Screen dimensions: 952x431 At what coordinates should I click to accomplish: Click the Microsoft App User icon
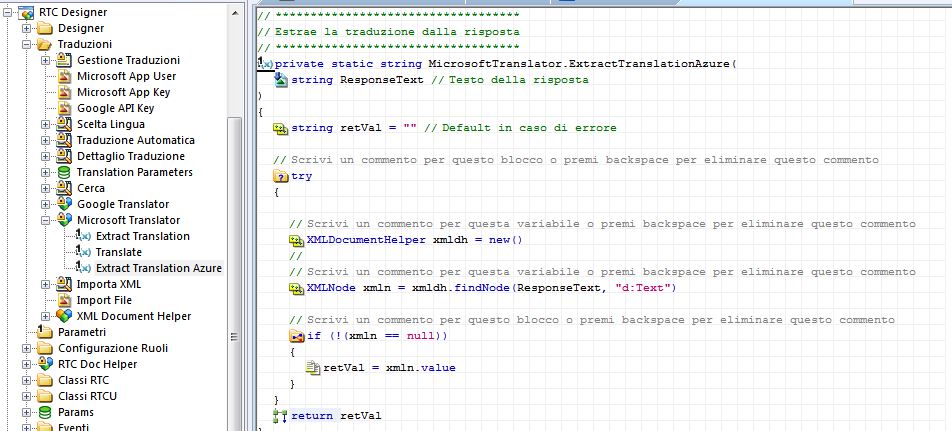click(x=64, y=76)
